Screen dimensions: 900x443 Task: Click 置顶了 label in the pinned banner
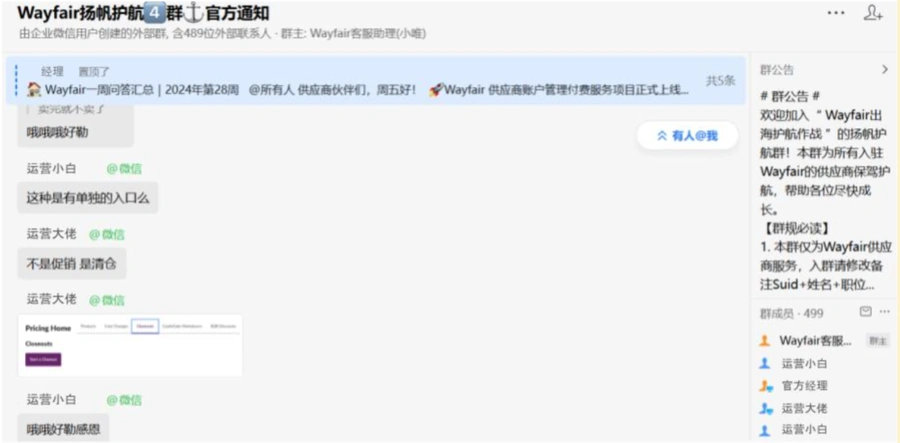(94, 72)
